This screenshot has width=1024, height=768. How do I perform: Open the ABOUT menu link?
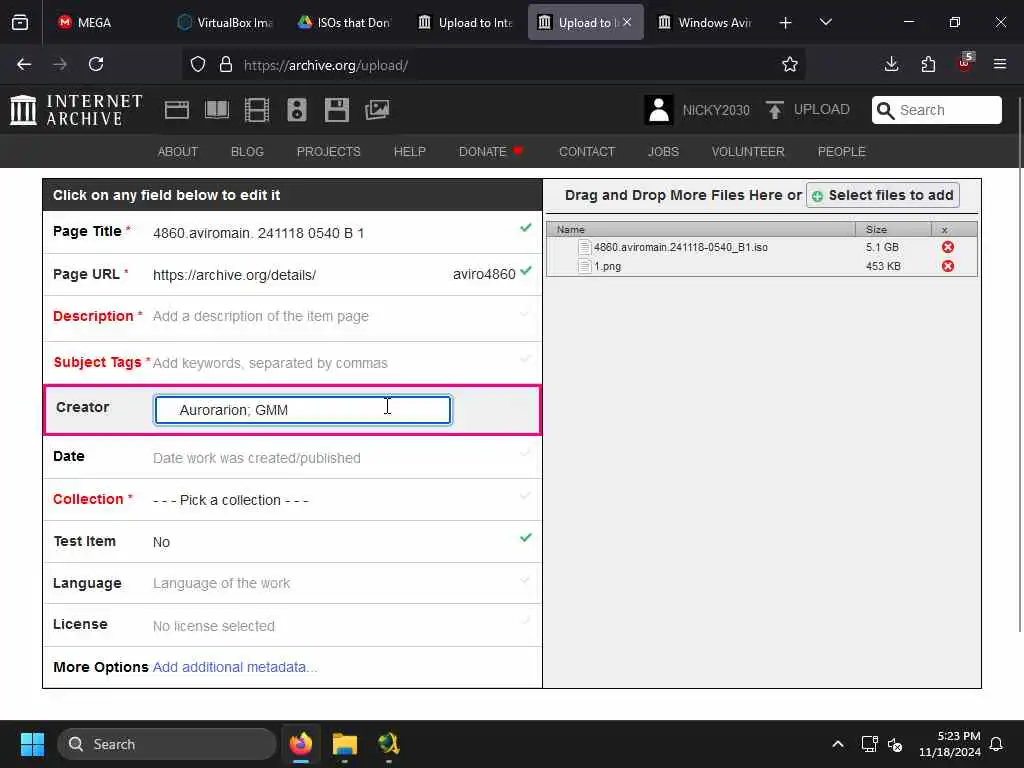(x=178, y=152)
